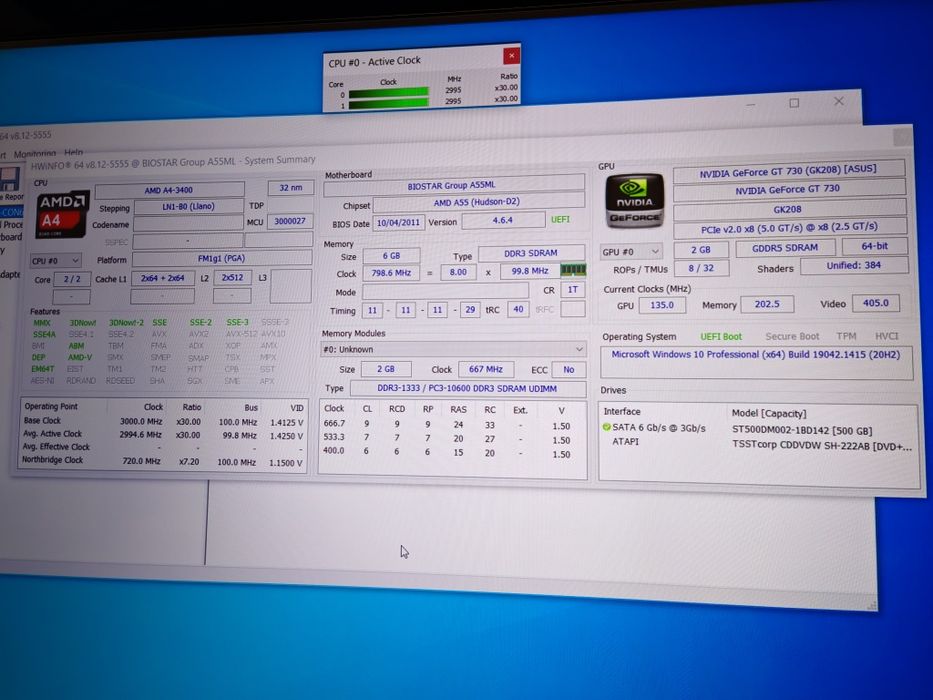Click 'BIOSTAR Group A55ML' motherboard field
This screenshot has width=933, height=700.
point(453,185)
